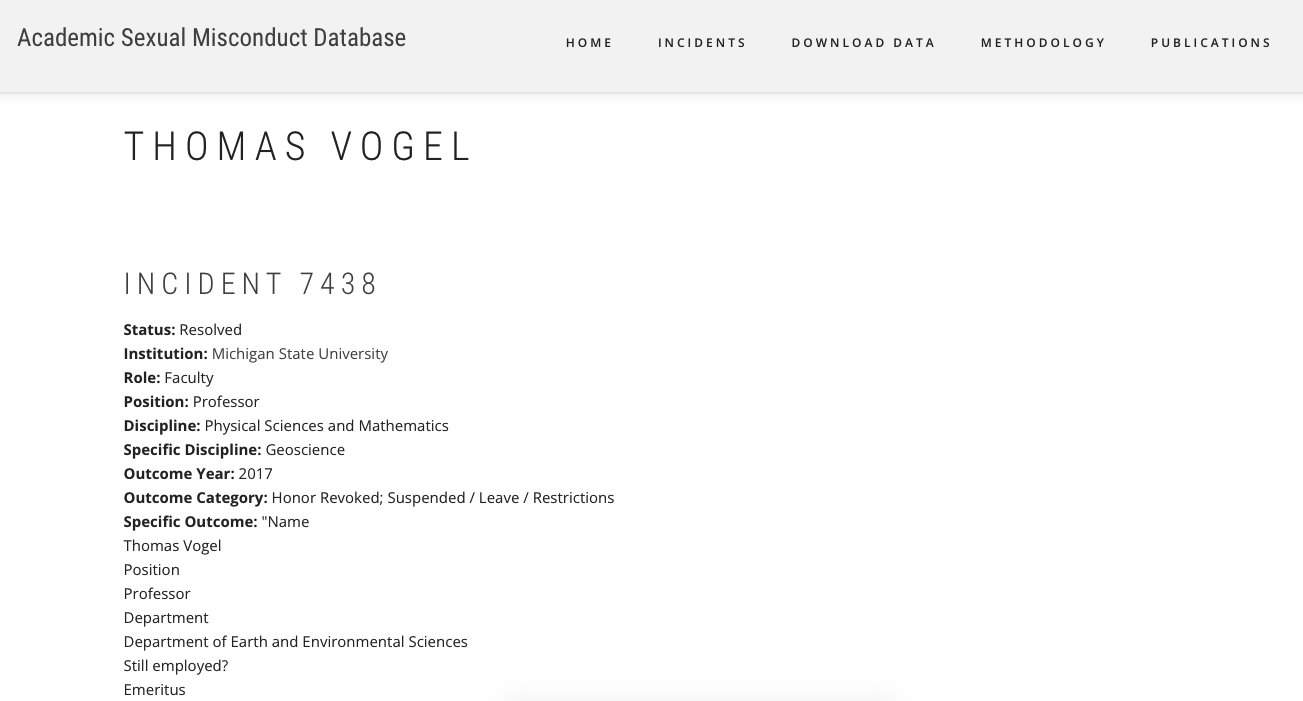Click Physical Sciences and Mathematics discipline text
This screenshot has width=1303, height=701.
point(326,426)
